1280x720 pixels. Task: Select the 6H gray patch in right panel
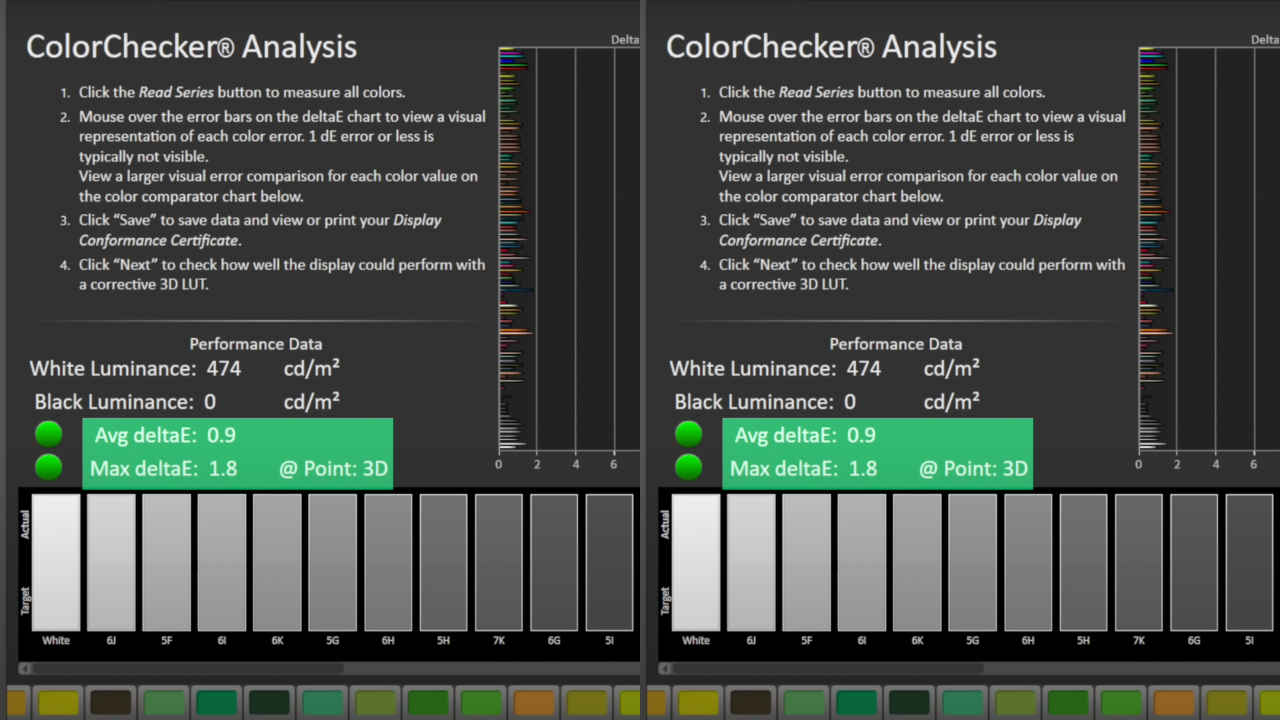tap(1028, 561)
